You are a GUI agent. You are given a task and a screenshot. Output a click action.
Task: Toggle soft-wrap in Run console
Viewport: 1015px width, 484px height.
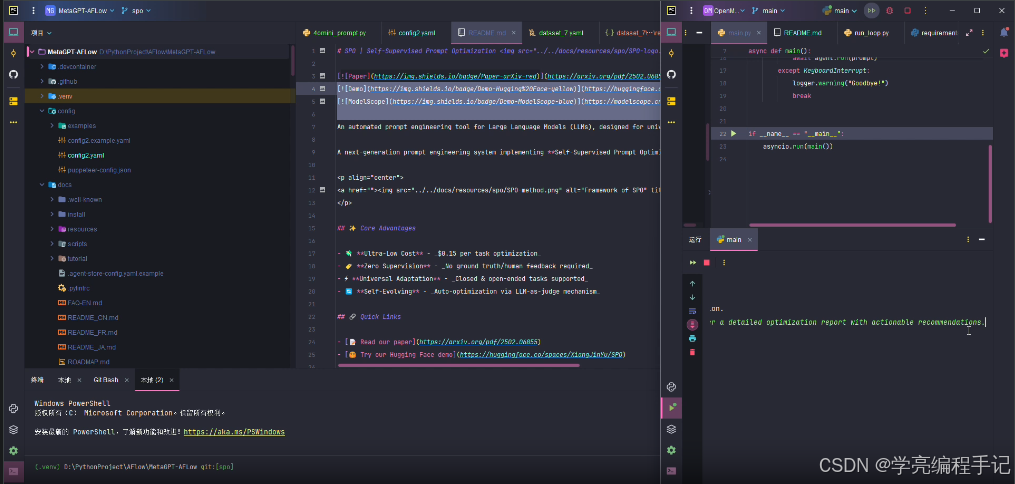pyautogui.click(x=693, y=311)
